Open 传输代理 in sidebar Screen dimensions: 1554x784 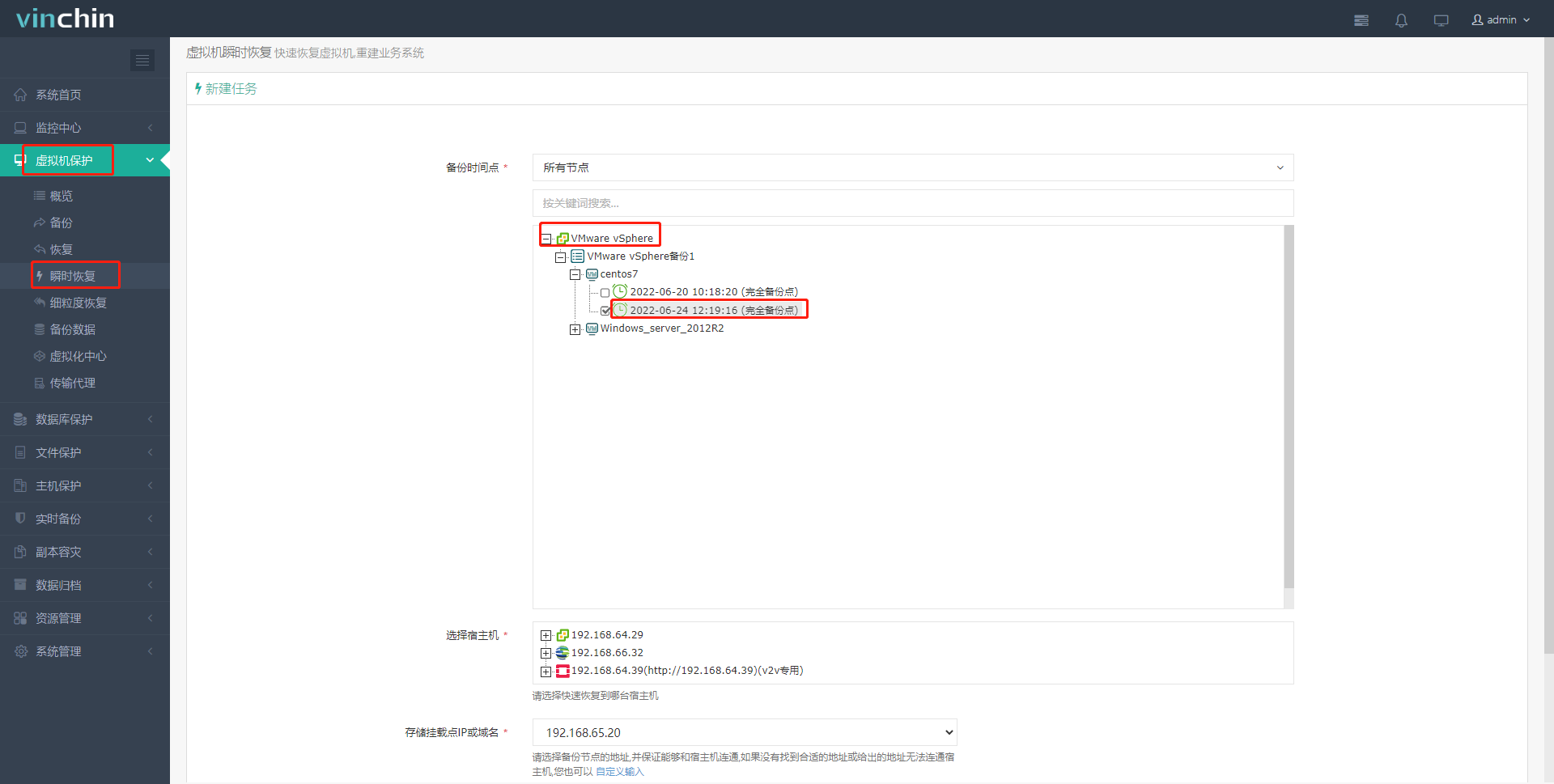[x=73, y=383]
